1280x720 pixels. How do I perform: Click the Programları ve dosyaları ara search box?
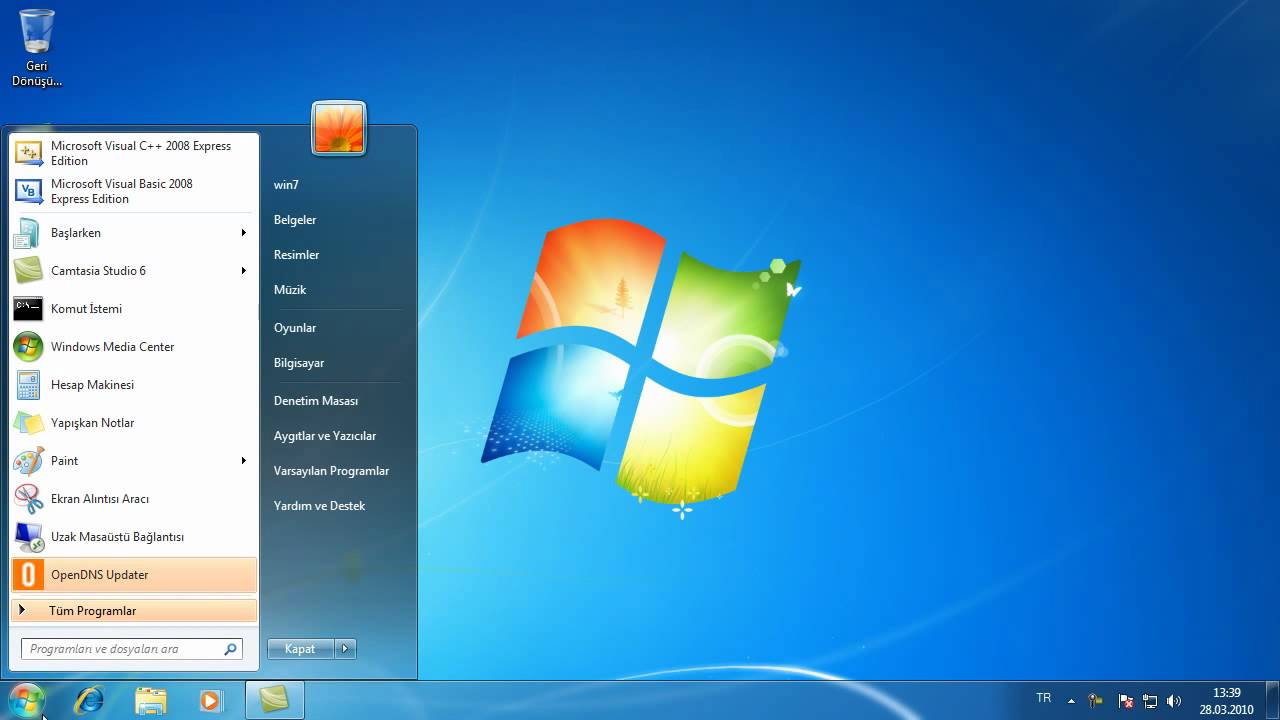(131, 649)
